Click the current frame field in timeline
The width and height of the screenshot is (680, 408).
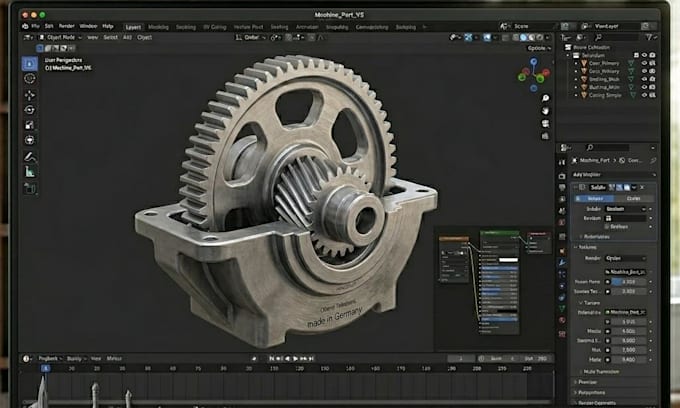pos(461,359)
